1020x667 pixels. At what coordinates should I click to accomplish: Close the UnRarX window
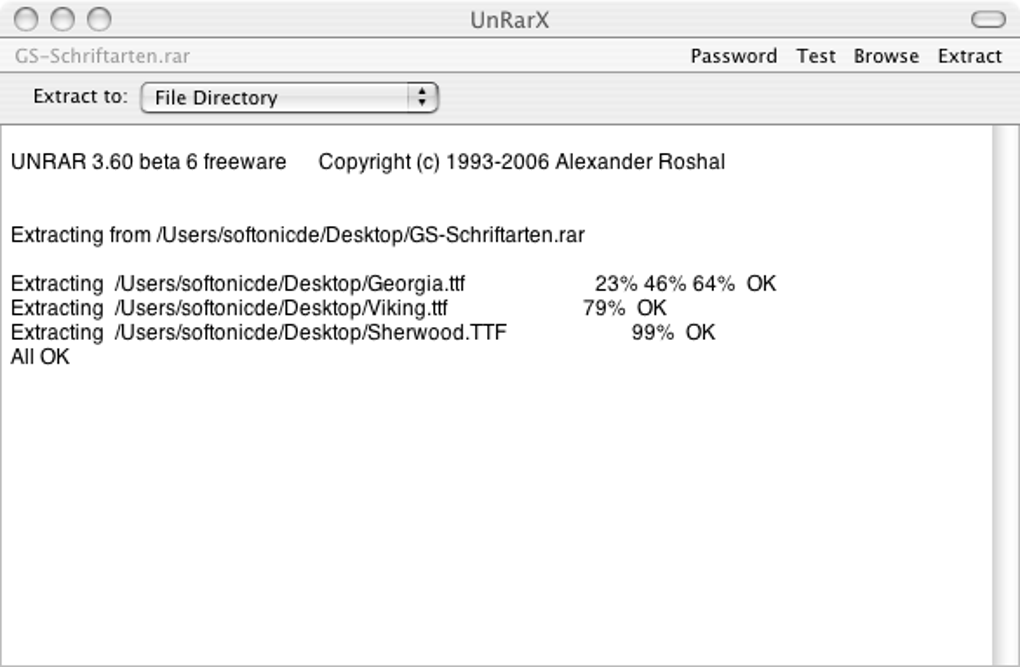[27, 19]
